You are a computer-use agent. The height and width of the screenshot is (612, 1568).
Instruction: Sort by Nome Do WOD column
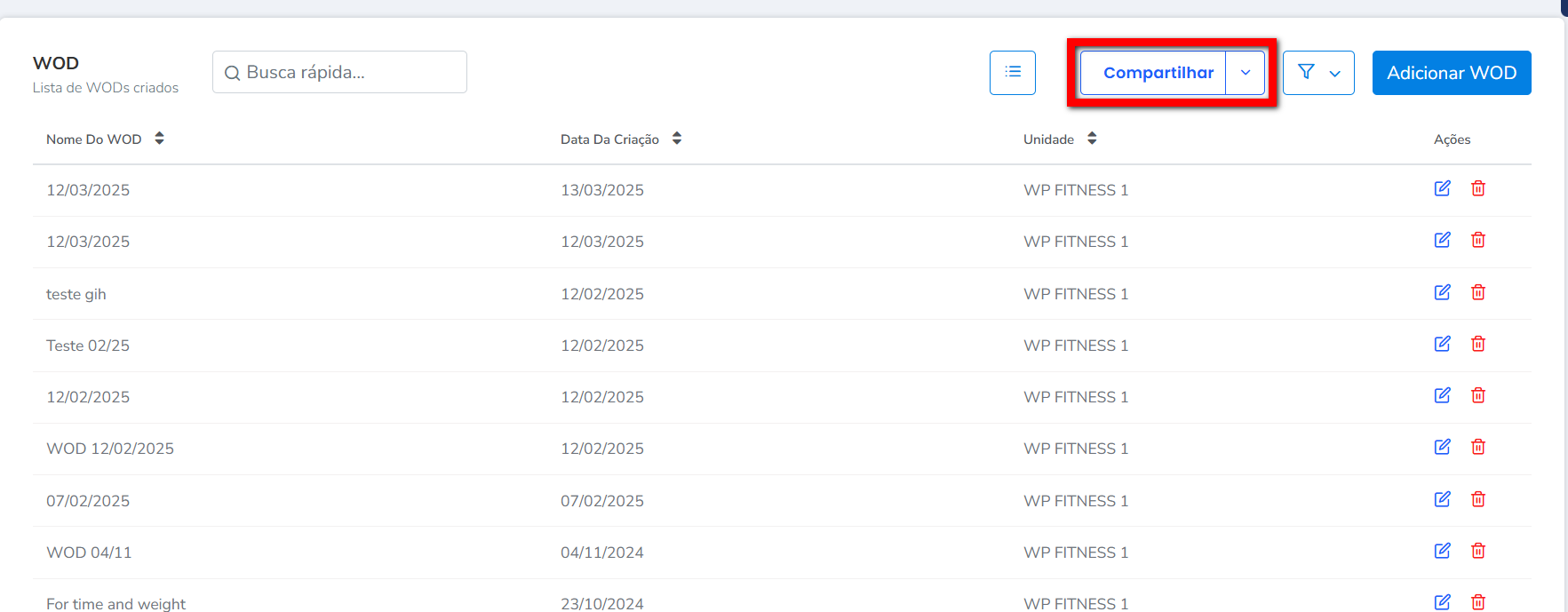[x=159, y=139]
